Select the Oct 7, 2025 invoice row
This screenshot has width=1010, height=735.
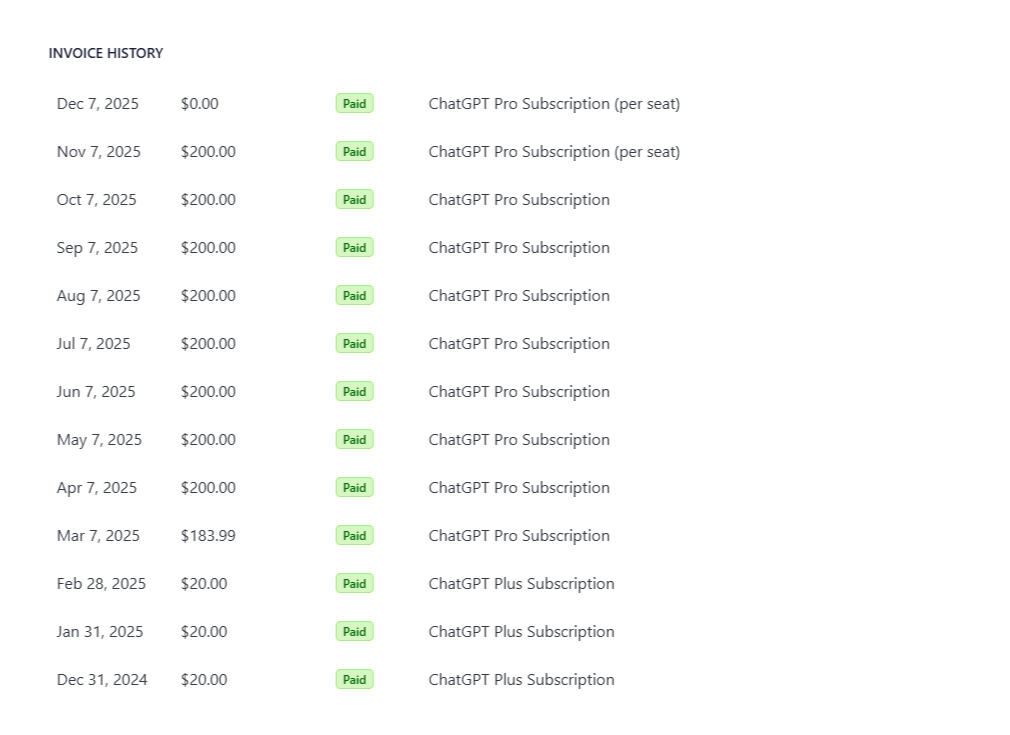pyautogui.click(x=97, y=200)
